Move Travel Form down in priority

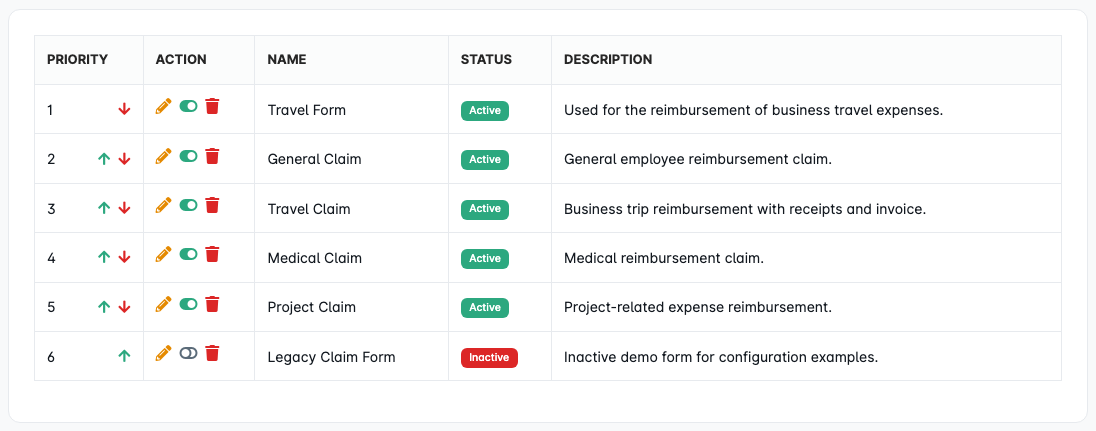coord(124,109)
